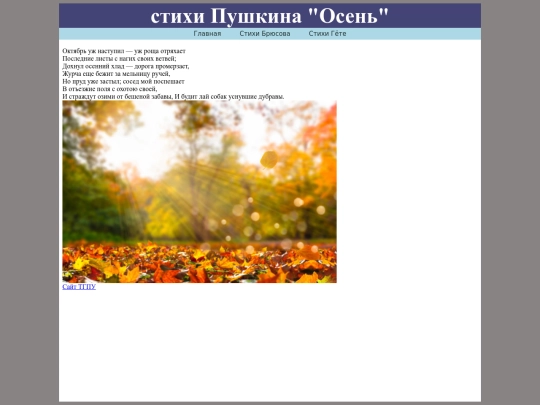Click the line starting И страждут озими

(173, 96)
